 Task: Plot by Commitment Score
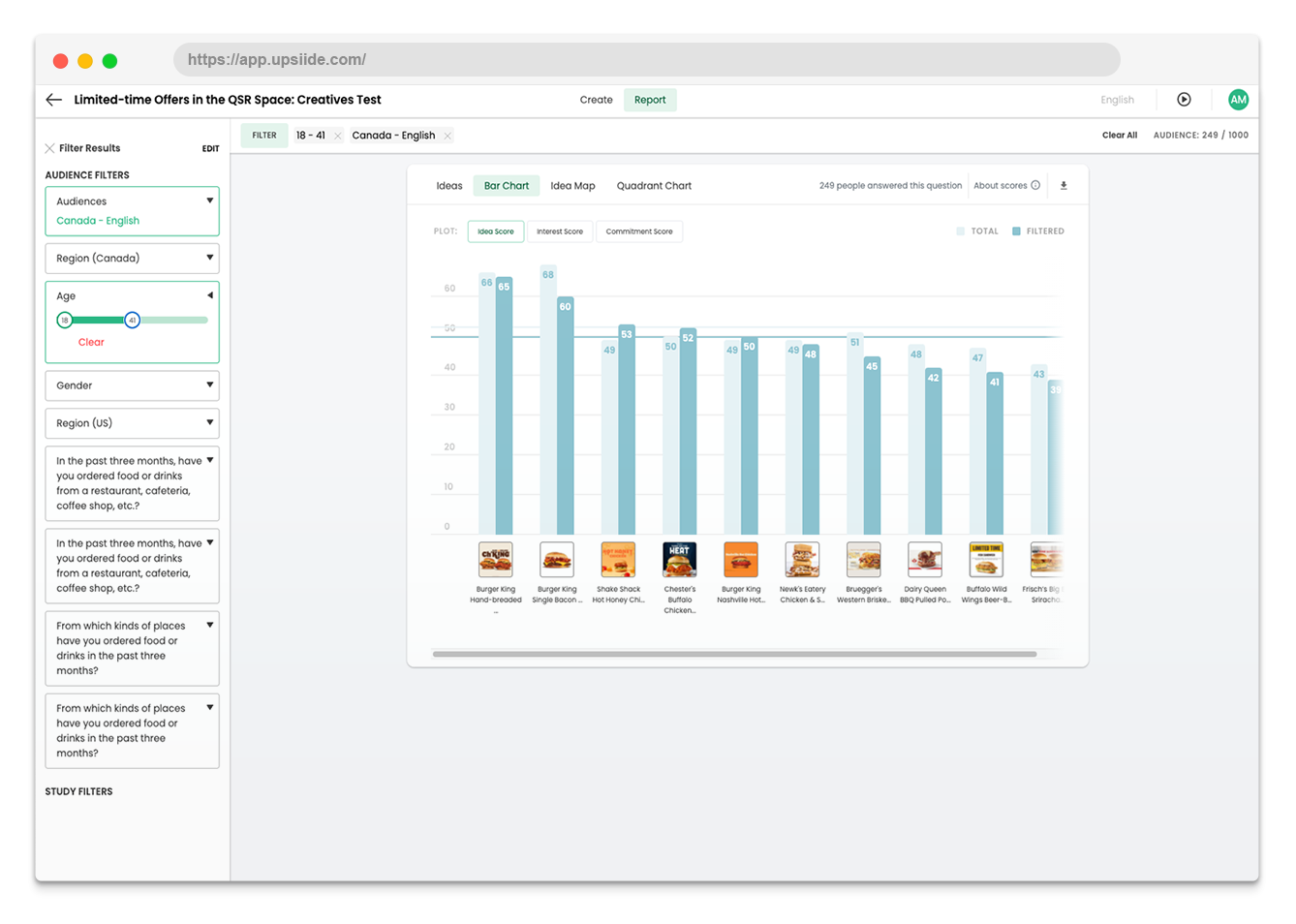click(x=639, y=231)
